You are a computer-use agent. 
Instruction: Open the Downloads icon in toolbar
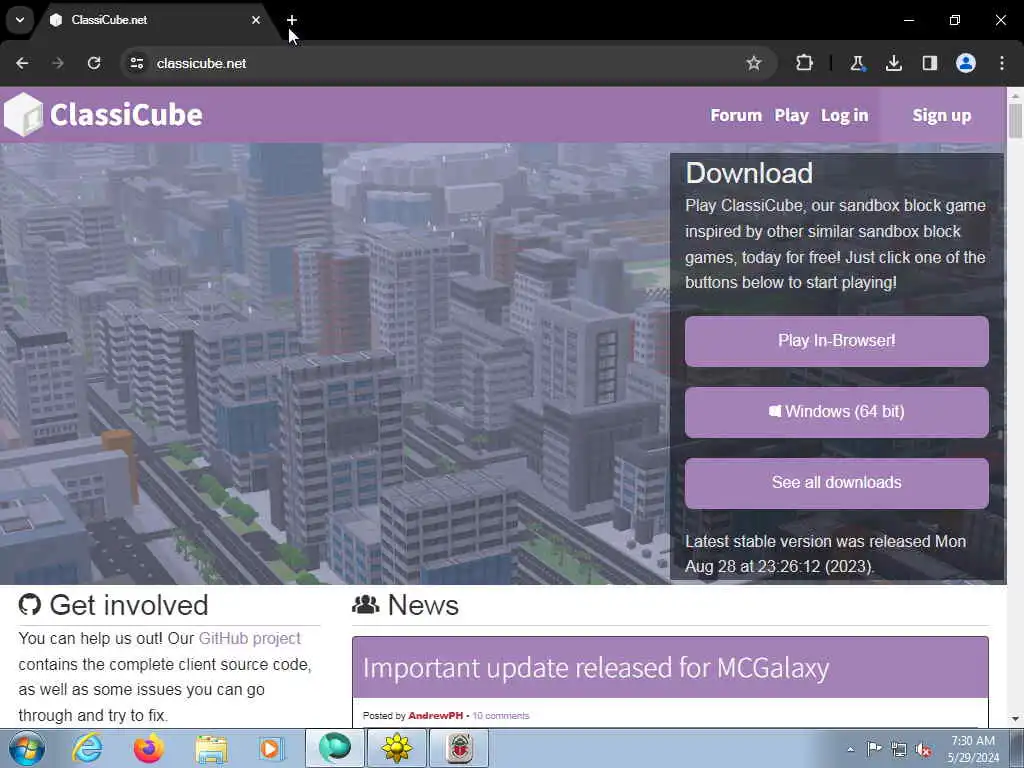click(x=893, y=63)
